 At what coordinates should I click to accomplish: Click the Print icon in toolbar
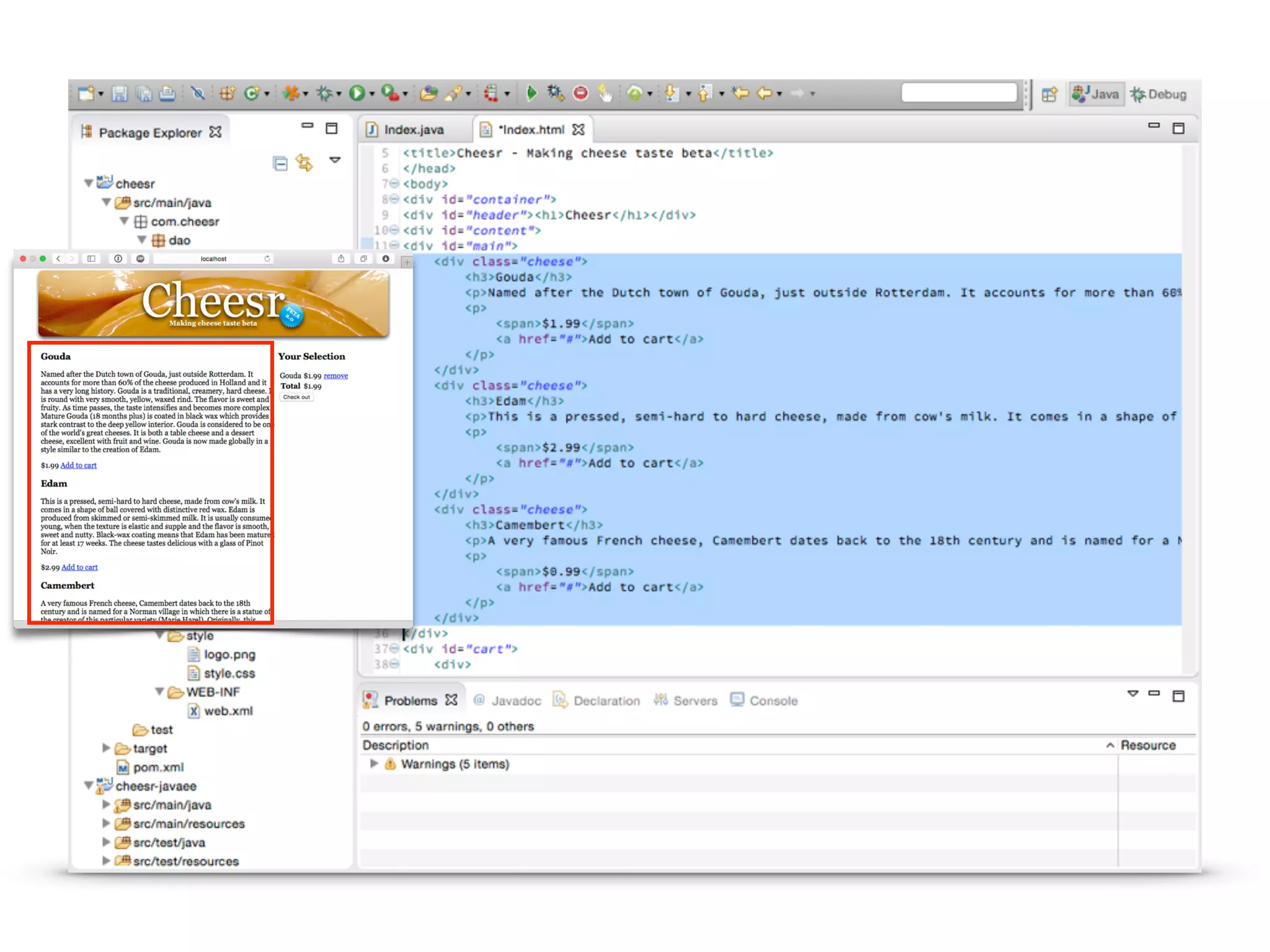[x=167, y=94]
